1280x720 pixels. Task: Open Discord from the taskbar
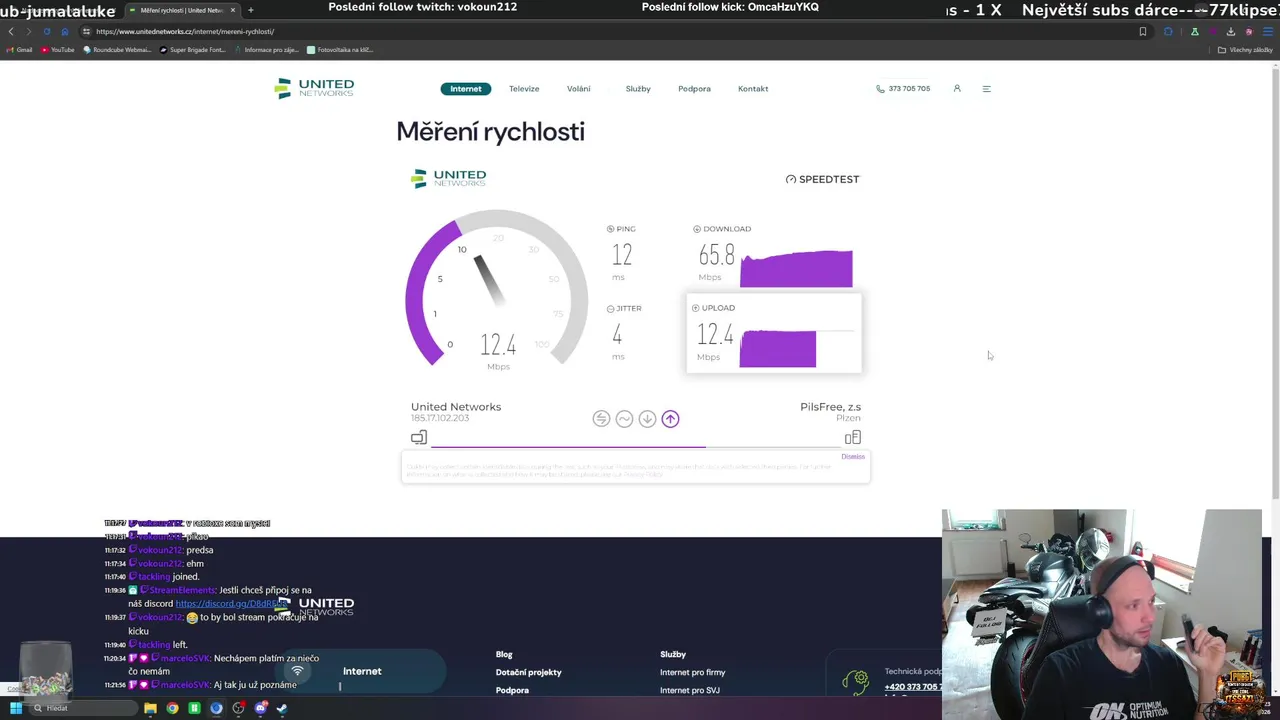pyautogui.click(x=260, y=708)
